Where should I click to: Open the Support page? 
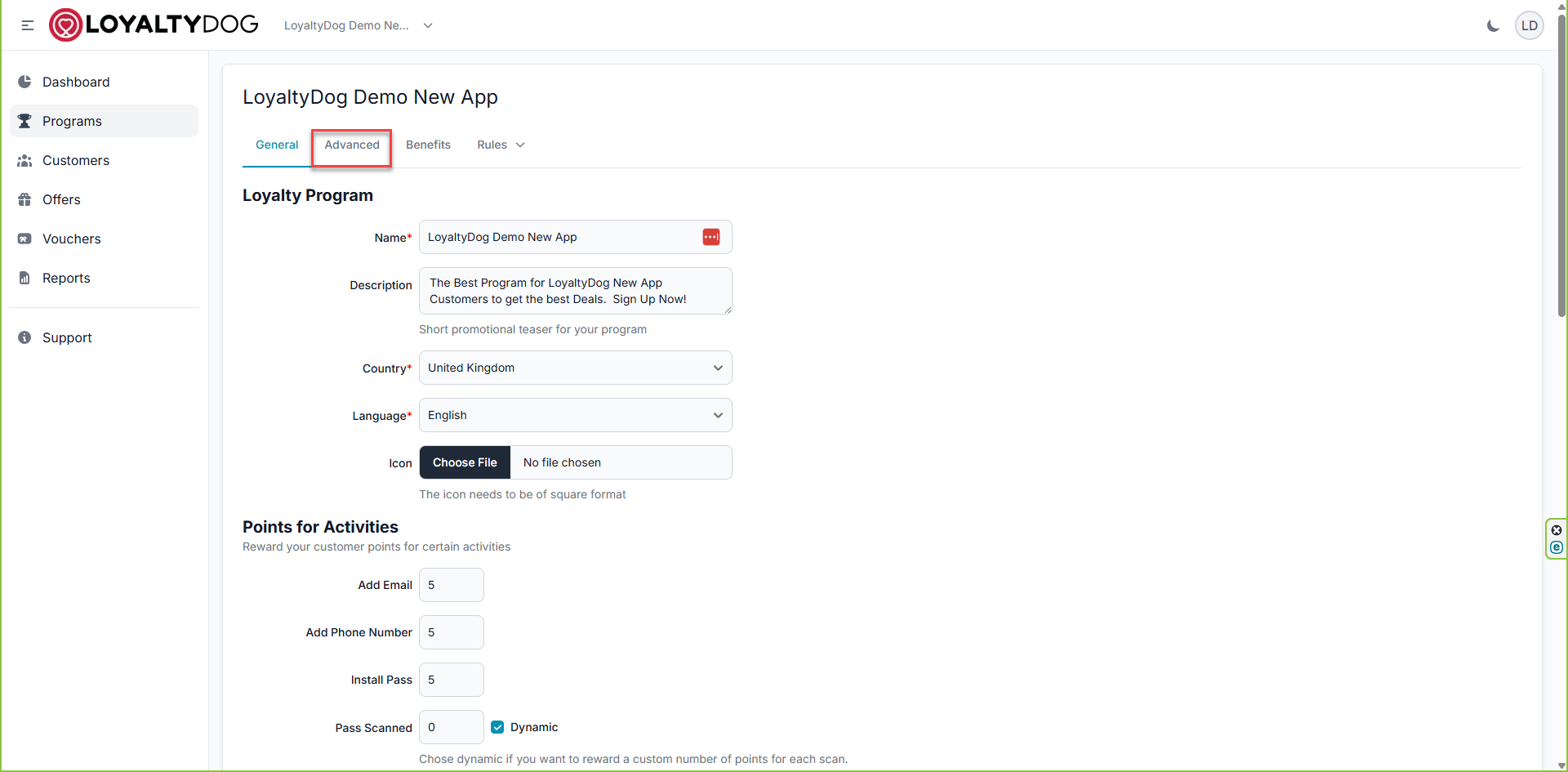coord(104,337)
